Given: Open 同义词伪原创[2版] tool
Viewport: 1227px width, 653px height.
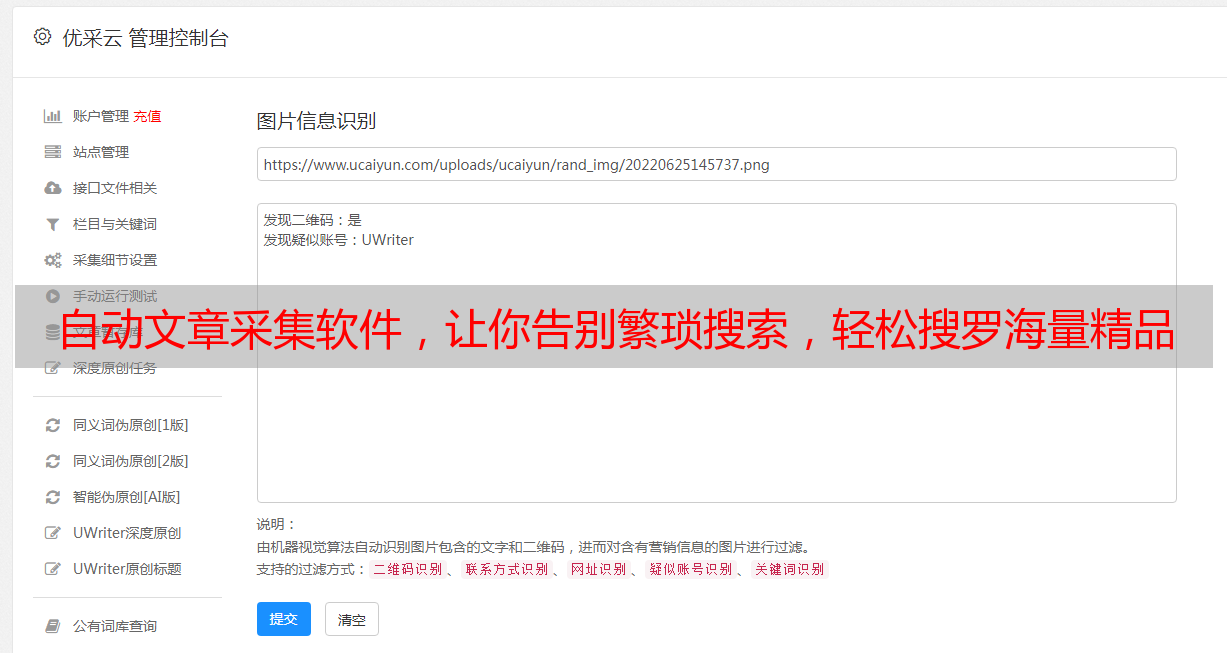Looking at the screenshot, I should click(x=131, y=461).
